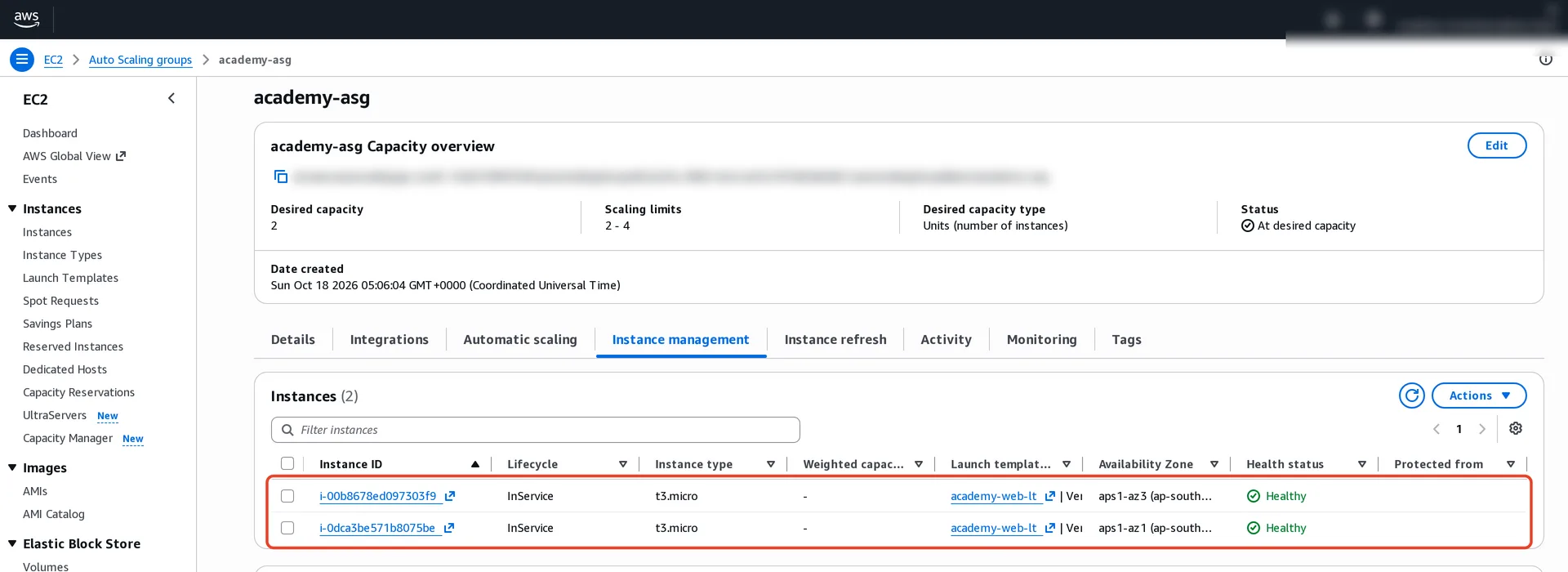1568x572 pixels.
Task: Collapse the Elastic Block Store section
Action: pyautogui.click(x=12, y=543)
